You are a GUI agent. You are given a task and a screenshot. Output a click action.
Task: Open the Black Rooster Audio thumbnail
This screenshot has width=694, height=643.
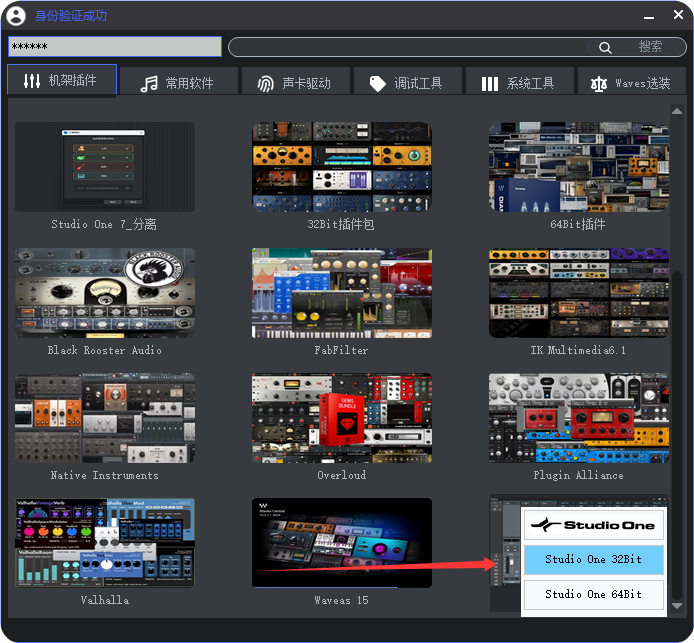105,293
